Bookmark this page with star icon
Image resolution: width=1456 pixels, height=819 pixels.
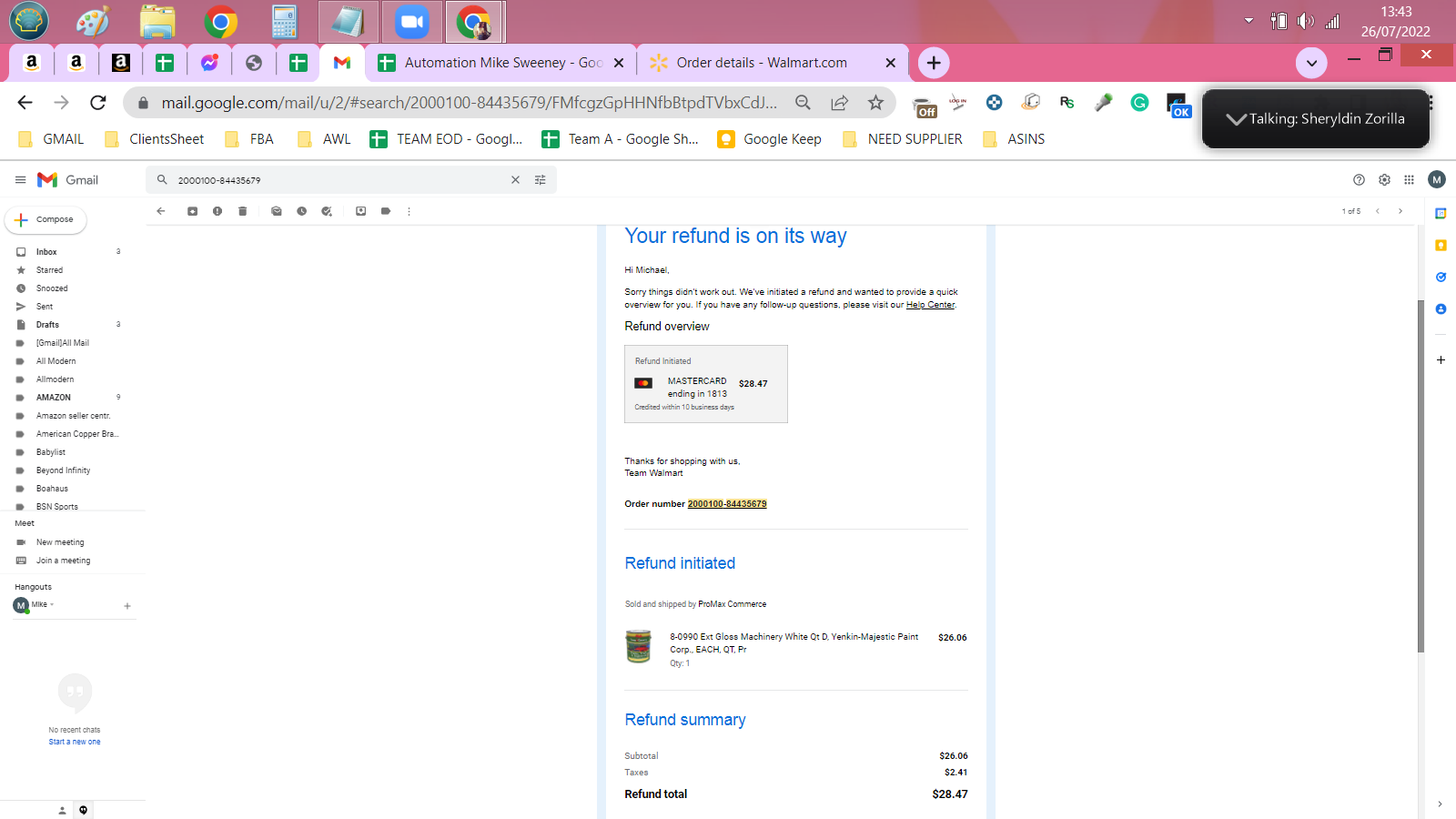[x=875, y=103]
